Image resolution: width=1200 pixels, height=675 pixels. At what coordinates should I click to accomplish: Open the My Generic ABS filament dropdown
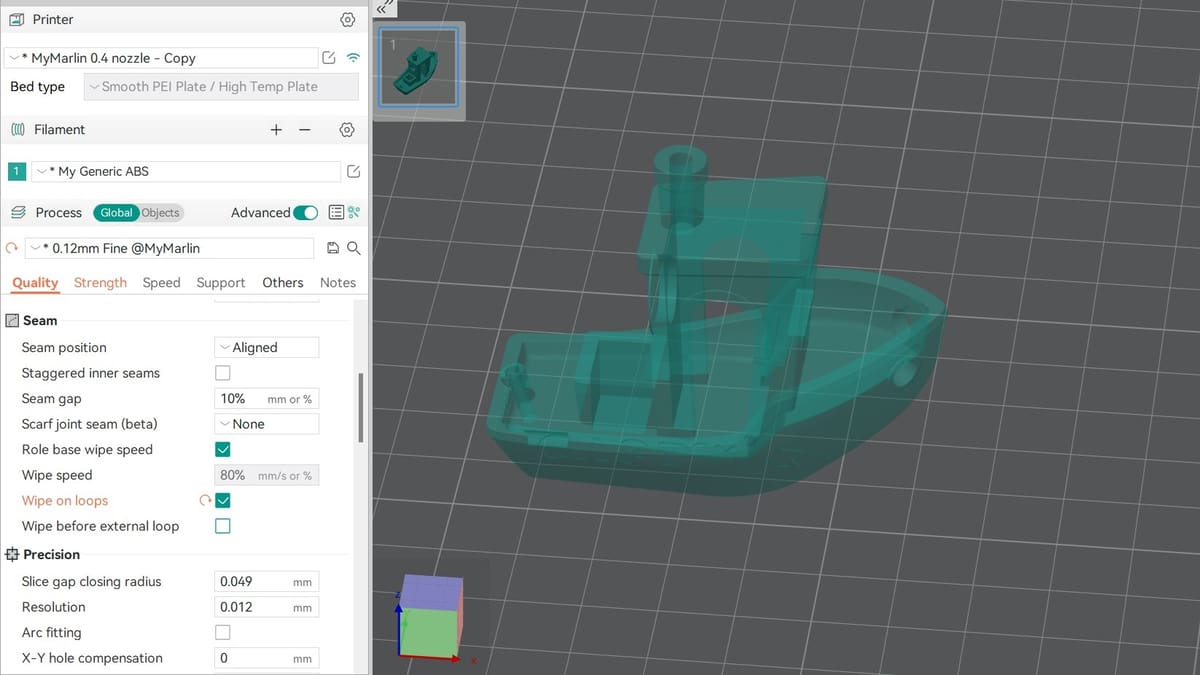tap(185, 172)
